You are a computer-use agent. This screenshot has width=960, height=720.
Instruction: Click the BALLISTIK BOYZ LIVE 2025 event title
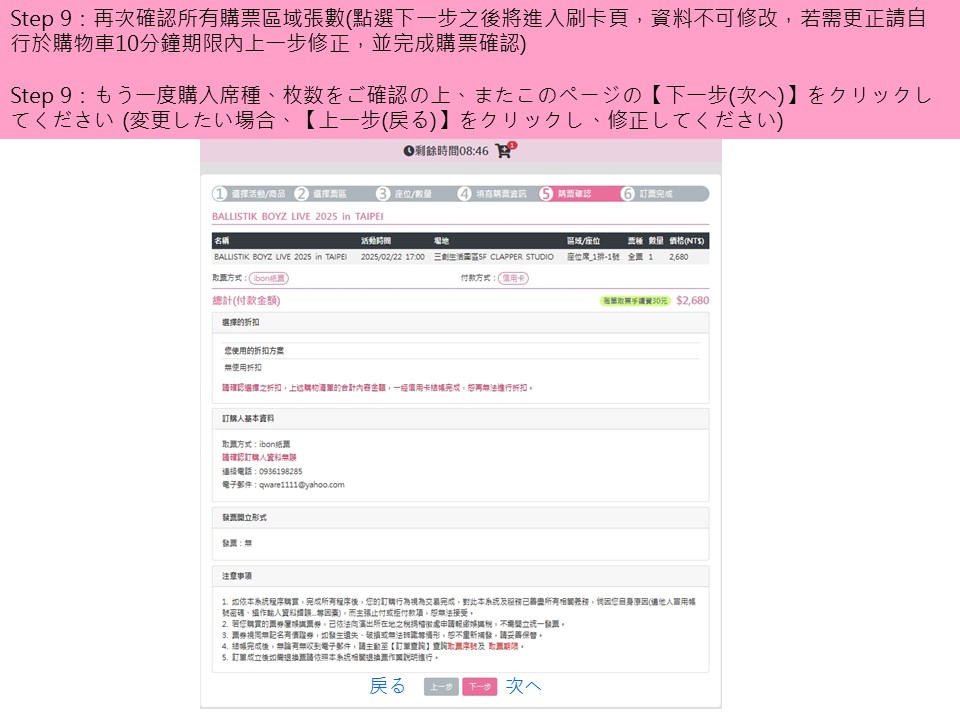pyautogui.click(x=298, y=216)
